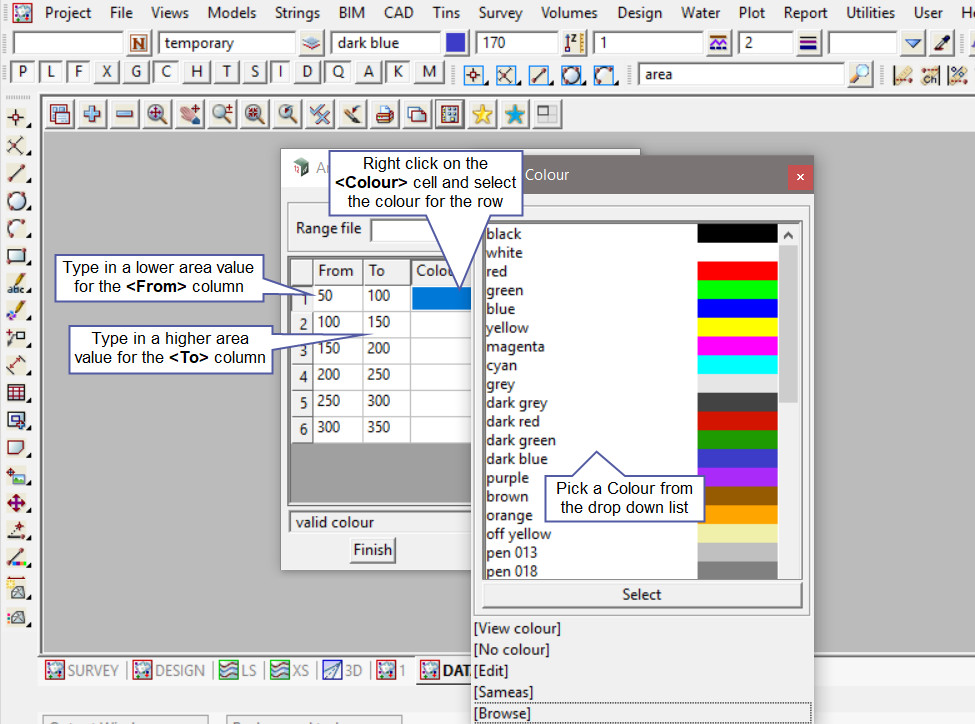Toggle the 'G' snap button

tap(136, 73)
